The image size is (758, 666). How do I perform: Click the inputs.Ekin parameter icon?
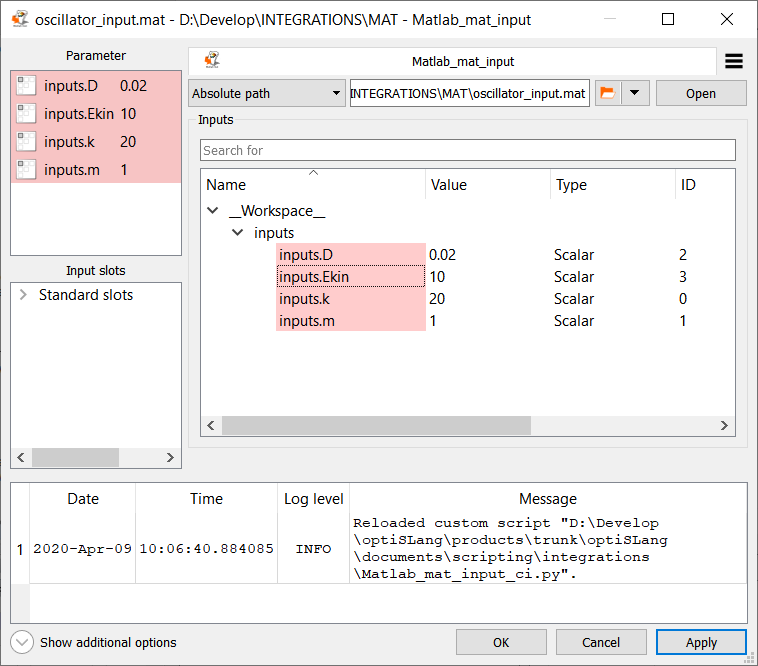click(x=27, y=114)
